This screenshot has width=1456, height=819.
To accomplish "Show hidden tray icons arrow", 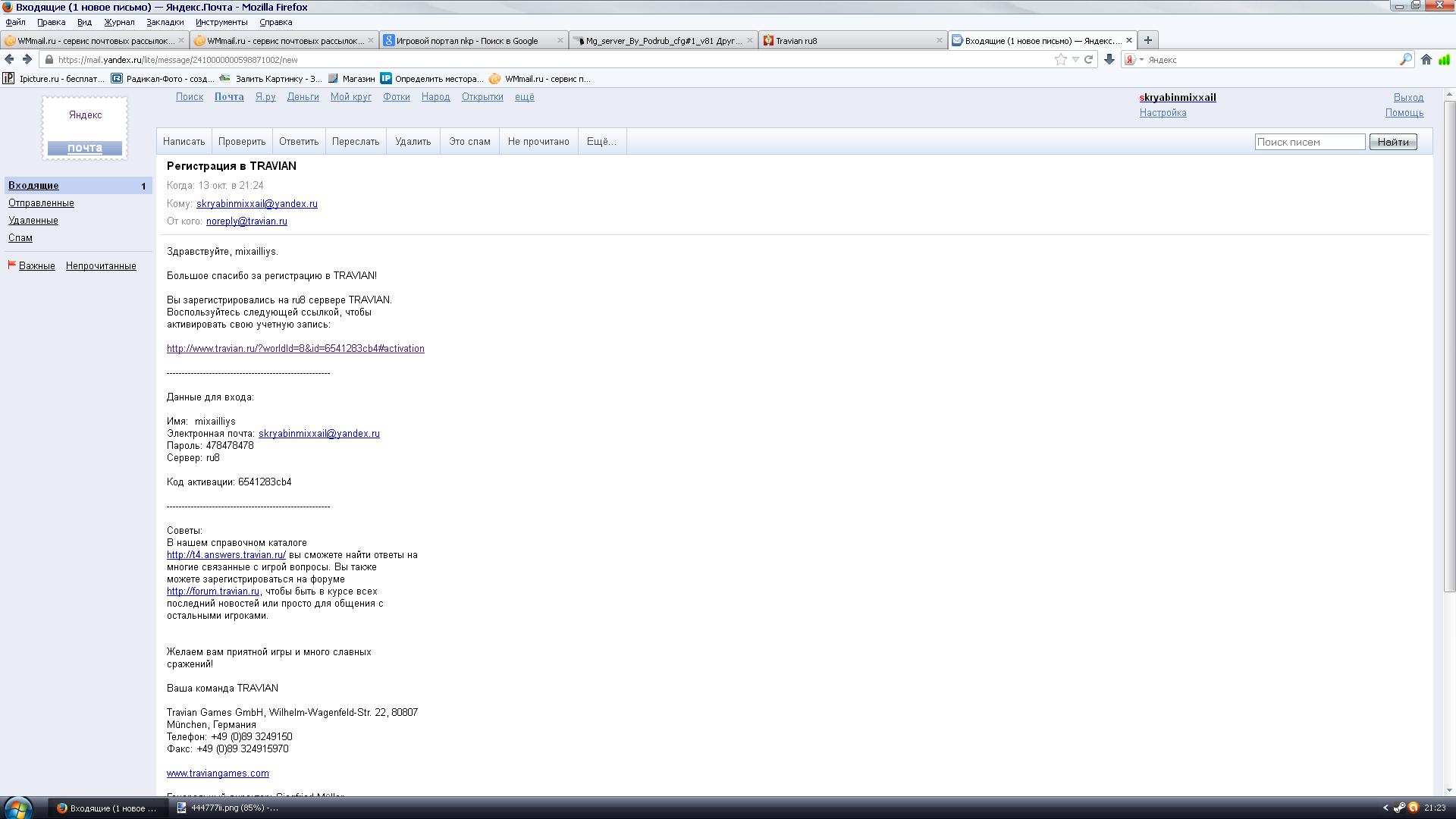I will 1385,808.
